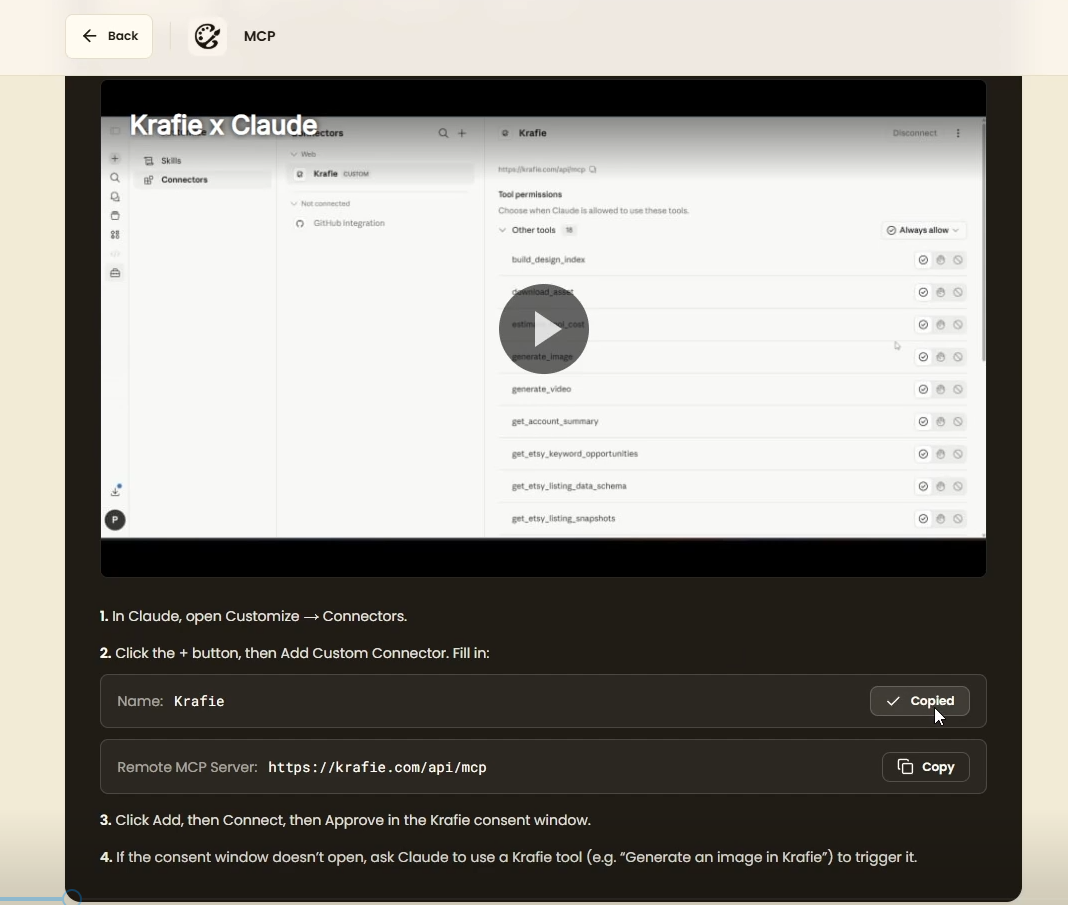This screenshot has height=905, width=1068.
Task: Click the search icon in video's left rail
Action: pyautogui.click(x=114, y=178)
